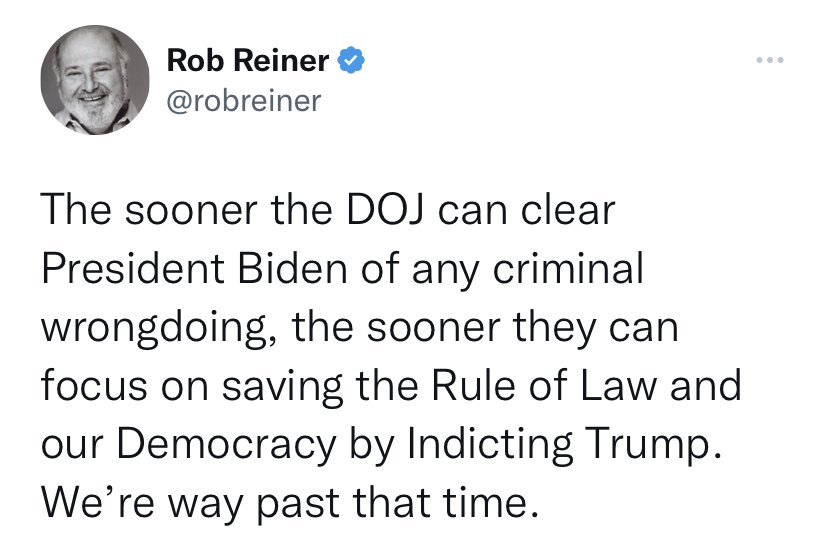Click the word criminal in tweet
828x553 pixels.
coord(568,268)
